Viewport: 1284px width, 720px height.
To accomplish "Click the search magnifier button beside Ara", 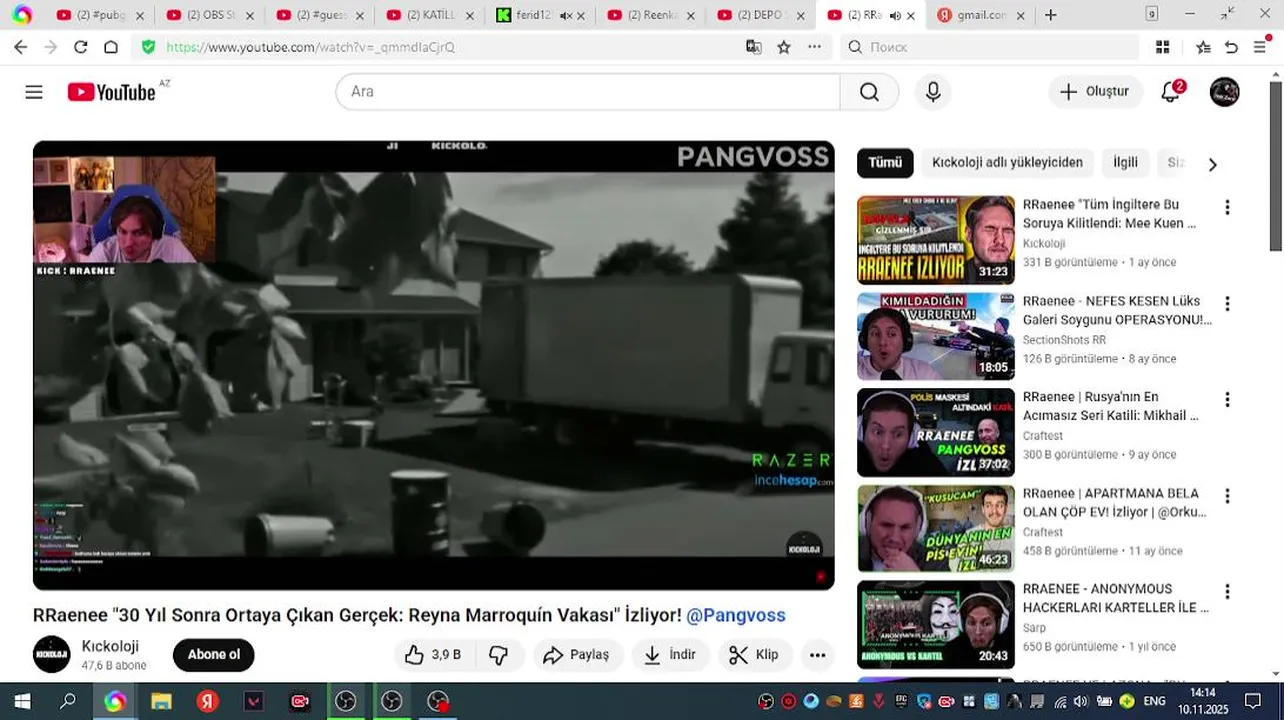I will [x=869, y=92].
